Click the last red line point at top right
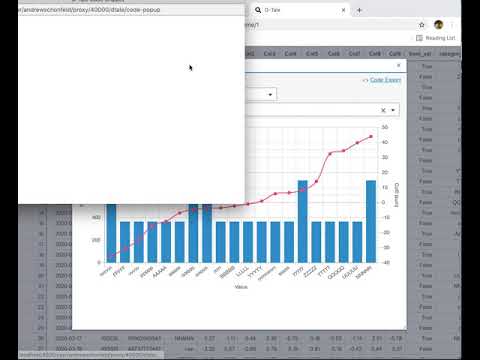Viewport: 480px width, 360px height. [x=371, y=137]
